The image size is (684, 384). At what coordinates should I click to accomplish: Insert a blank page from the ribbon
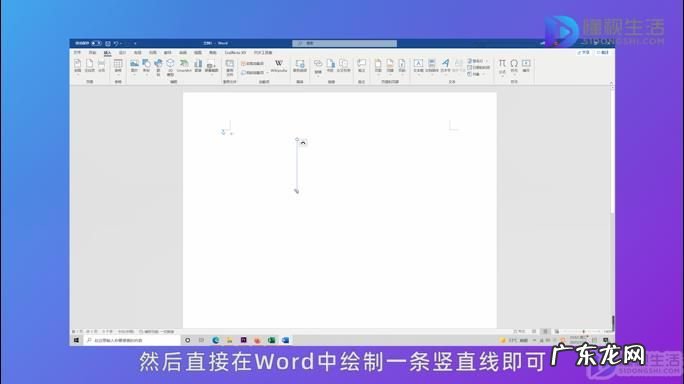[89, 65]
